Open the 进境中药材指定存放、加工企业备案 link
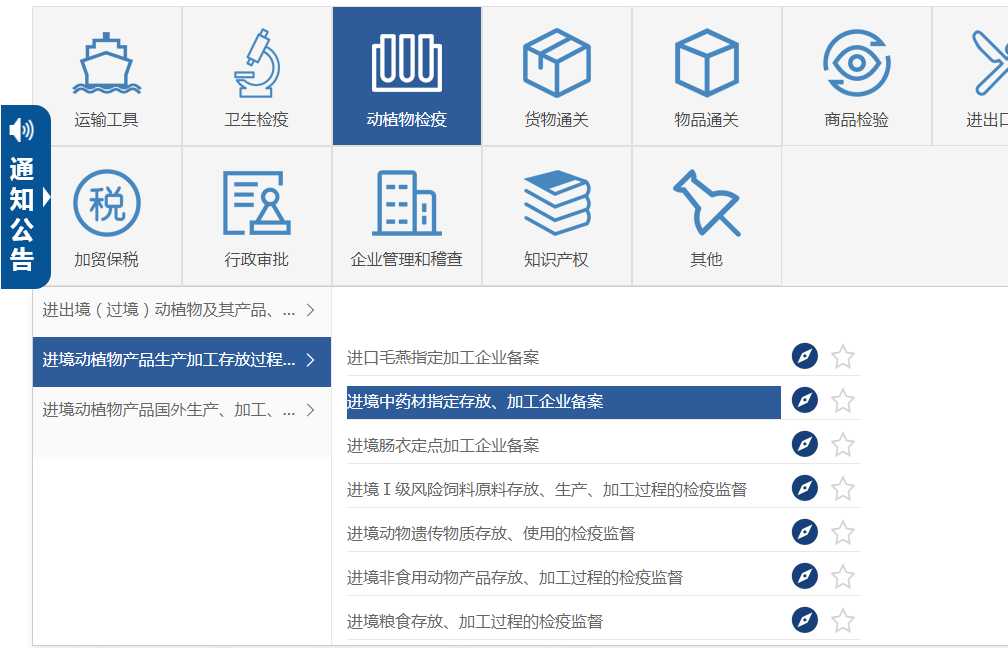This screenshot has height=648, width=1008. 475,402
